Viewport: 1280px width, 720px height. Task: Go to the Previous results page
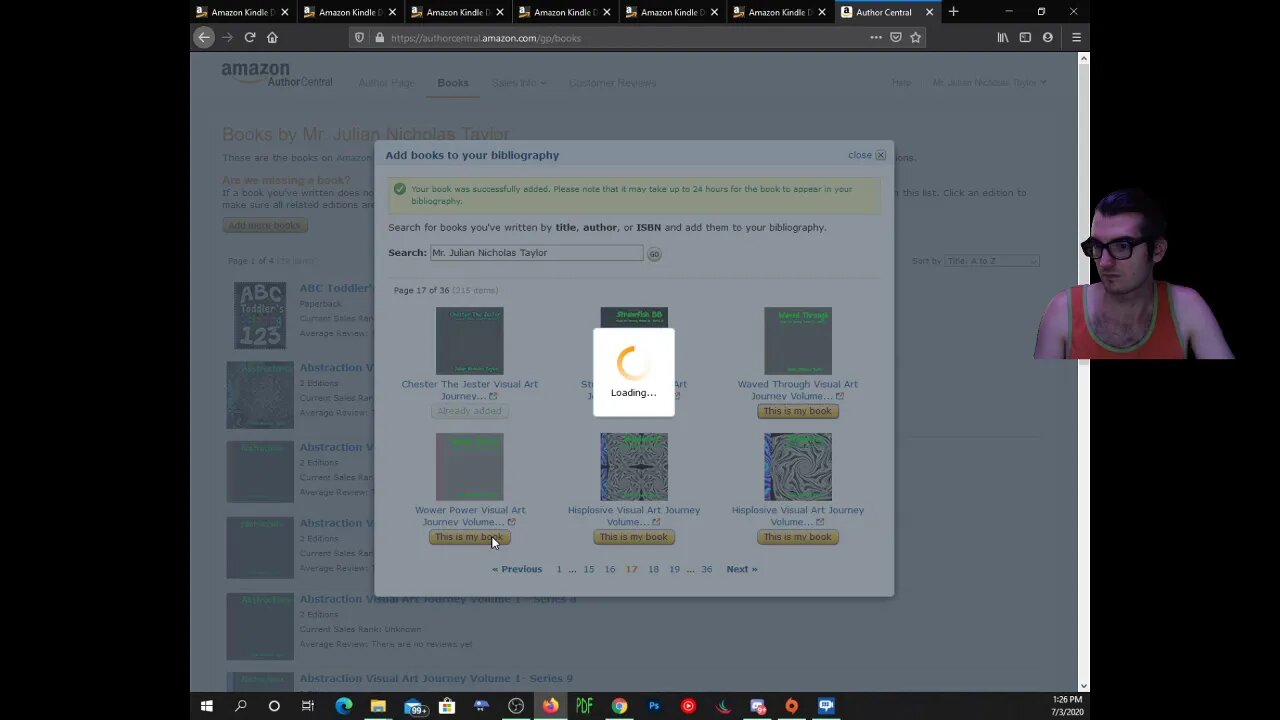[517, 569]
